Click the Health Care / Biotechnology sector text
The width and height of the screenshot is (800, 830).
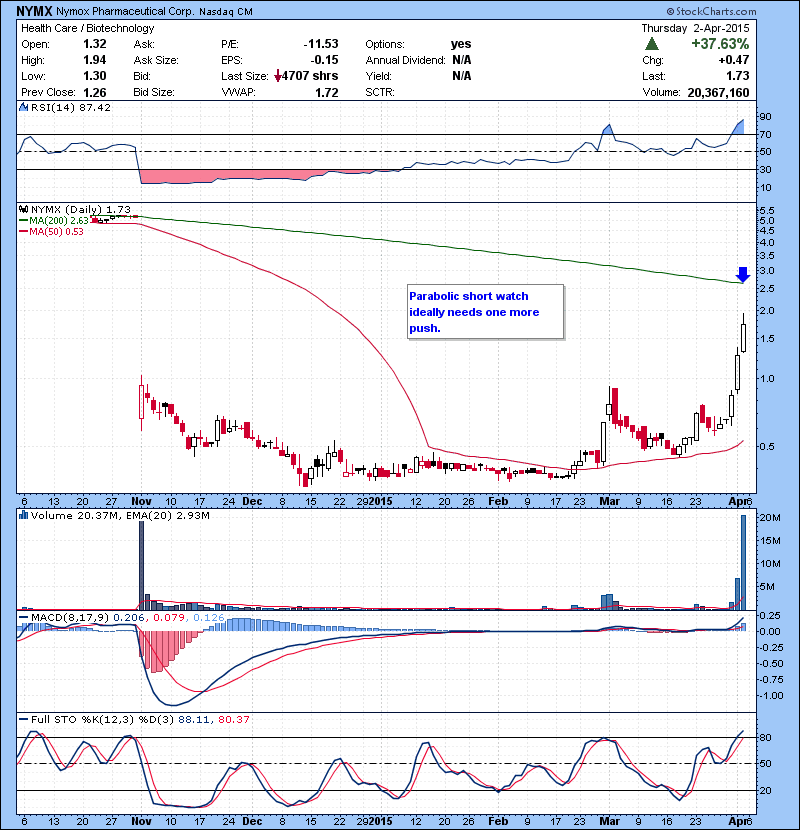[87, 28]
